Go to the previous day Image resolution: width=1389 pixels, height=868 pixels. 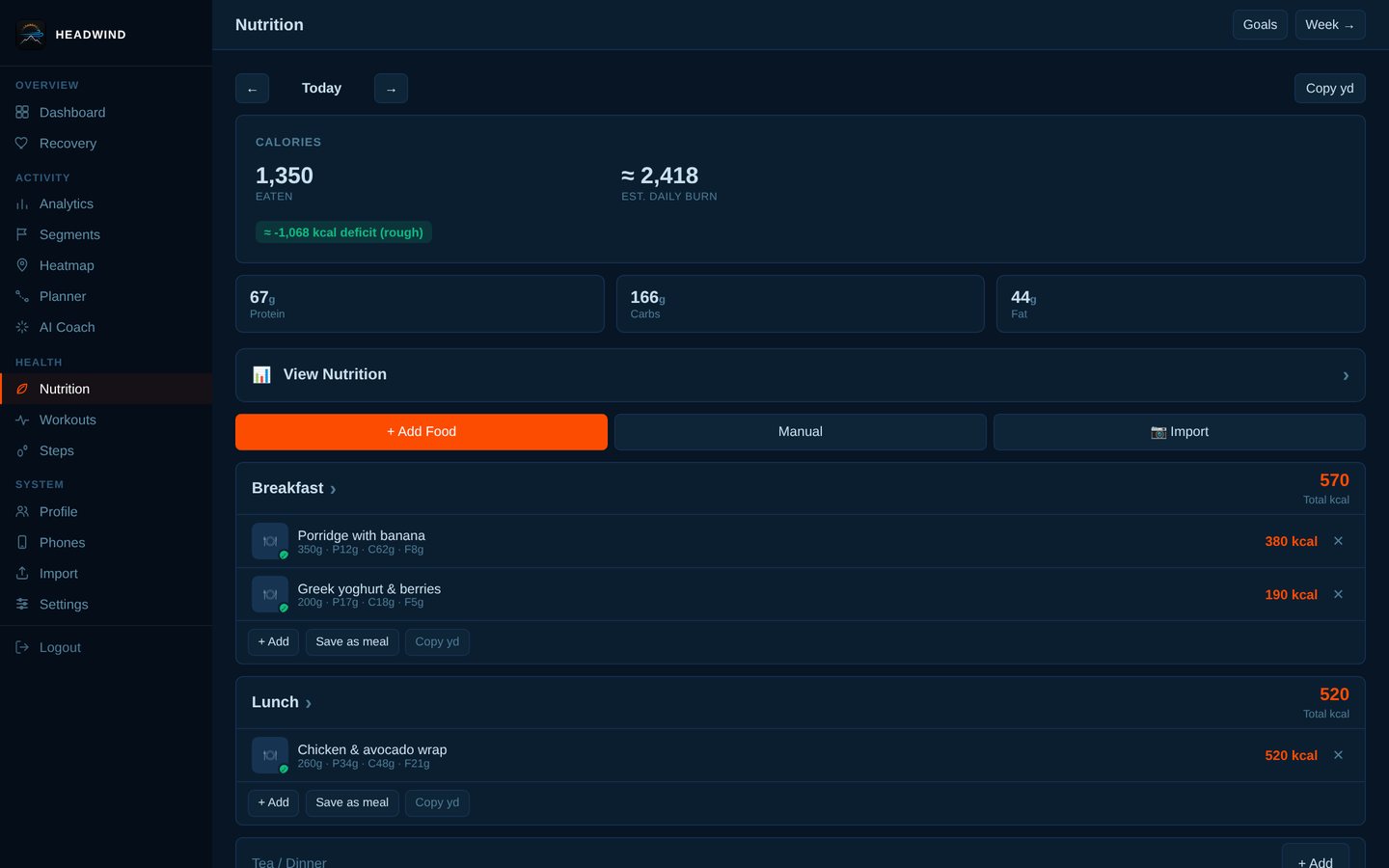(252, 89)
